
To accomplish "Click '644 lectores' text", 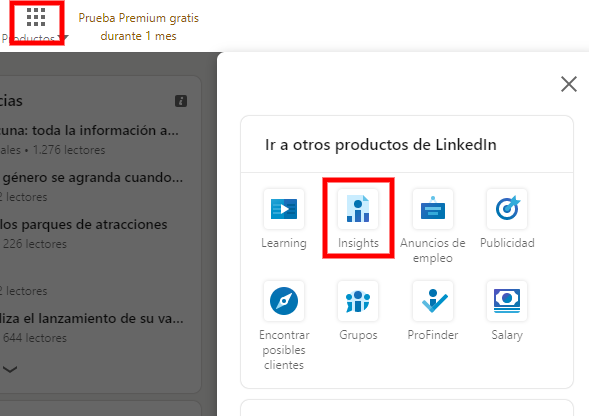I will click(35, 338).
